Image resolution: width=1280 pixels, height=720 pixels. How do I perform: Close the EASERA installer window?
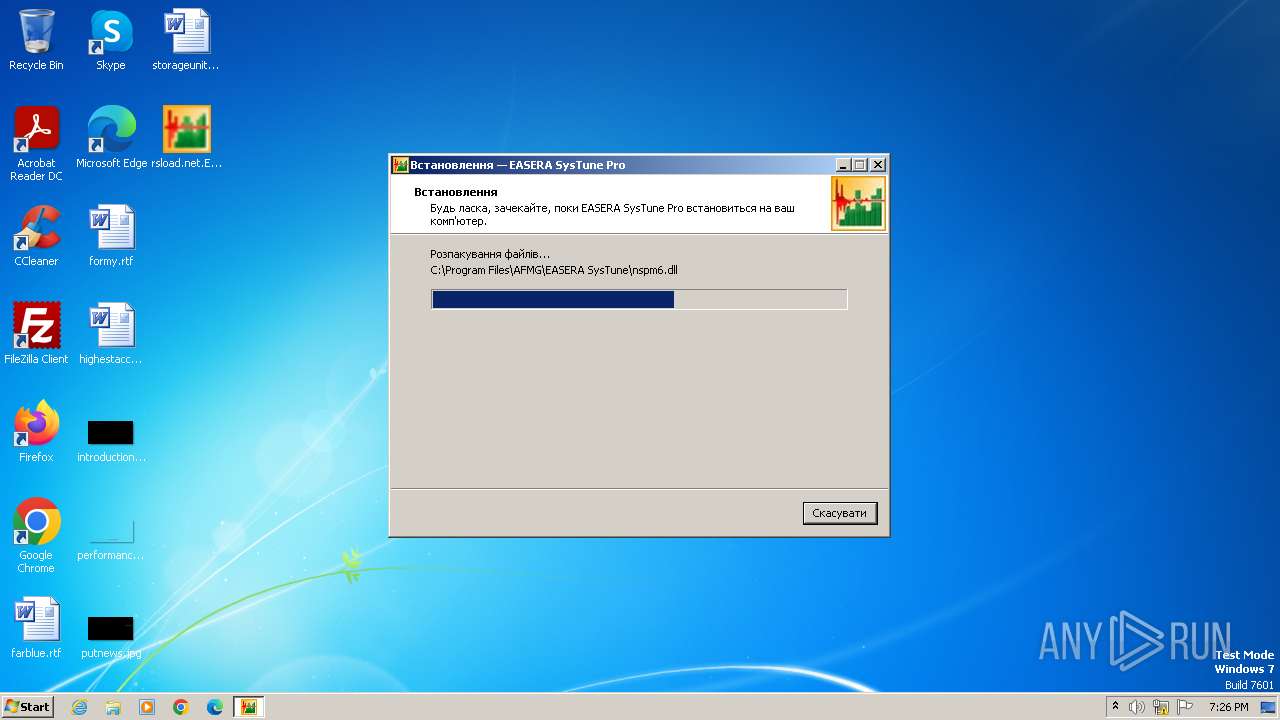(x=878, y=165)
